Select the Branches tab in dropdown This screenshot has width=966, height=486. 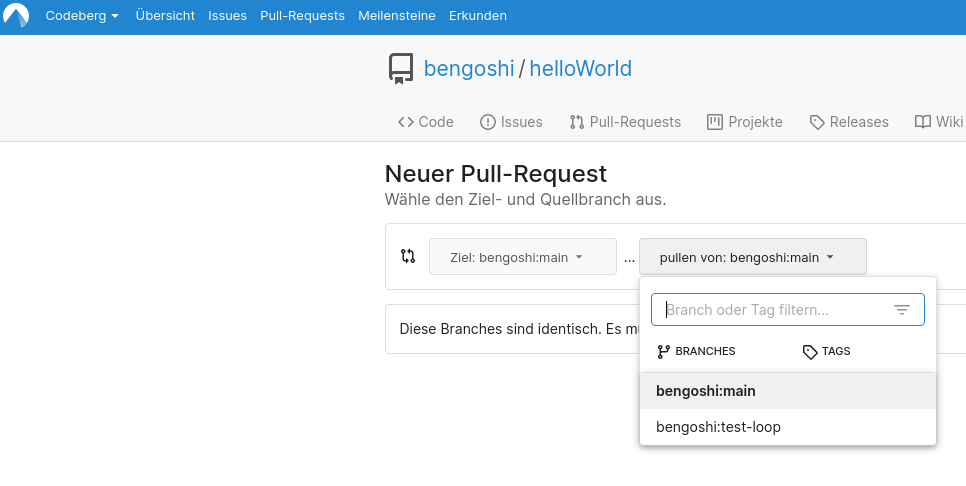(x=696, y=351)
